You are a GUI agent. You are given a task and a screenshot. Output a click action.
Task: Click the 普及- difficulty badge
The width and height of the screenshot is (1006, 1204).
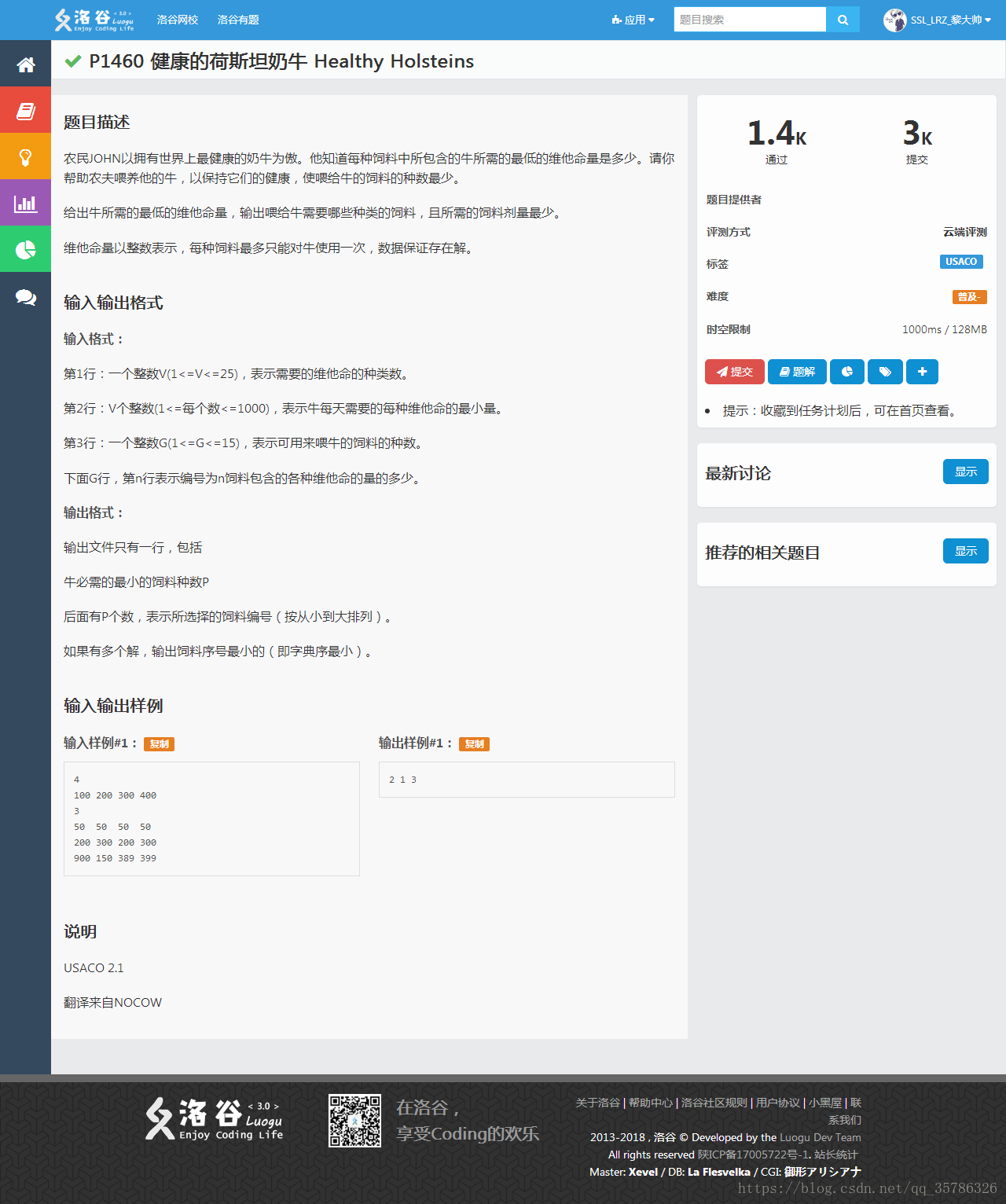click(970, 297)
